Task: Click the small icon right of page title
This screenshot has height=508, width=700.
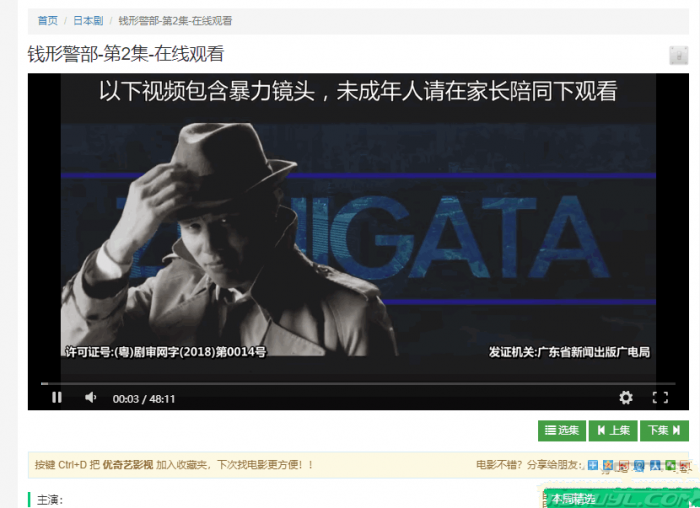Action: point(678,55)
